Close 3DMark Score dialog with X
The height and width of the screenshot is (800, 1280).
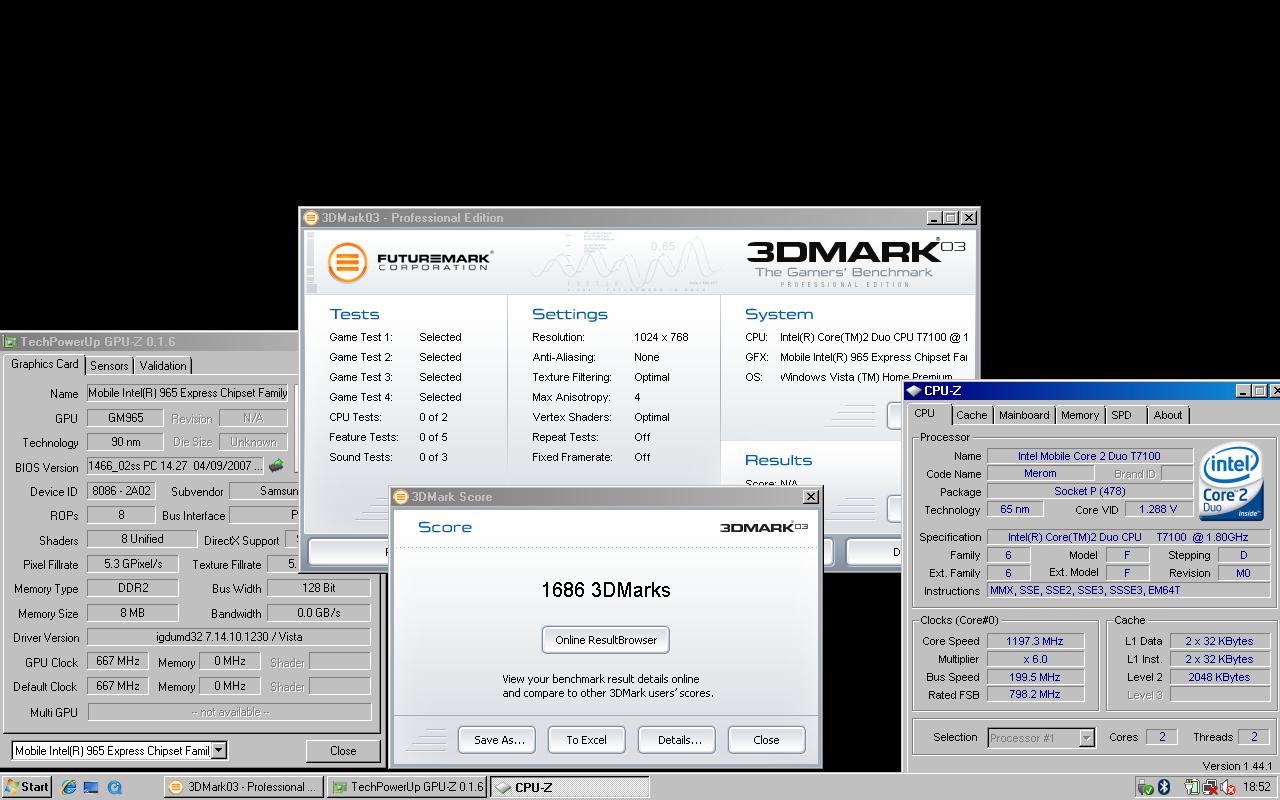point(811,497)
